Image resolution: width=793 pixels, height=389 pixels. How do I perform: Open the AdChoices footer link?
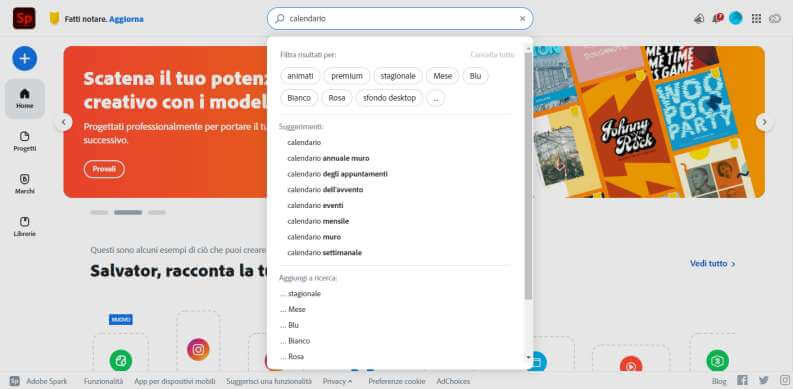click(x=453, y=381)
